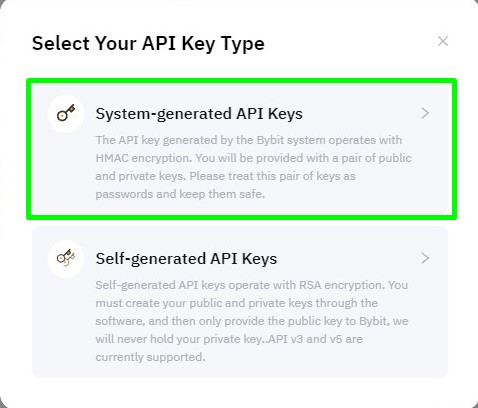Click the Select Your API Key Type title

point(148,44)
